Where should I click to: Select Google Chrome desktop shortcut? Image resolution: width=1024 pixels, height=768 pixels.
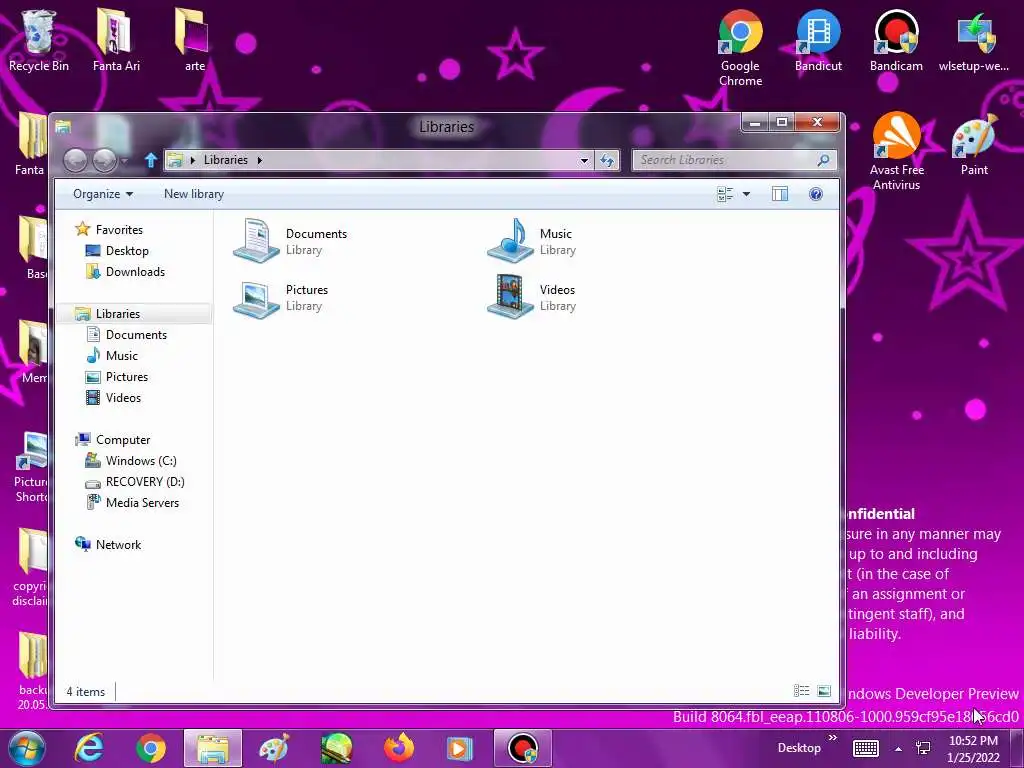(740, 48)
